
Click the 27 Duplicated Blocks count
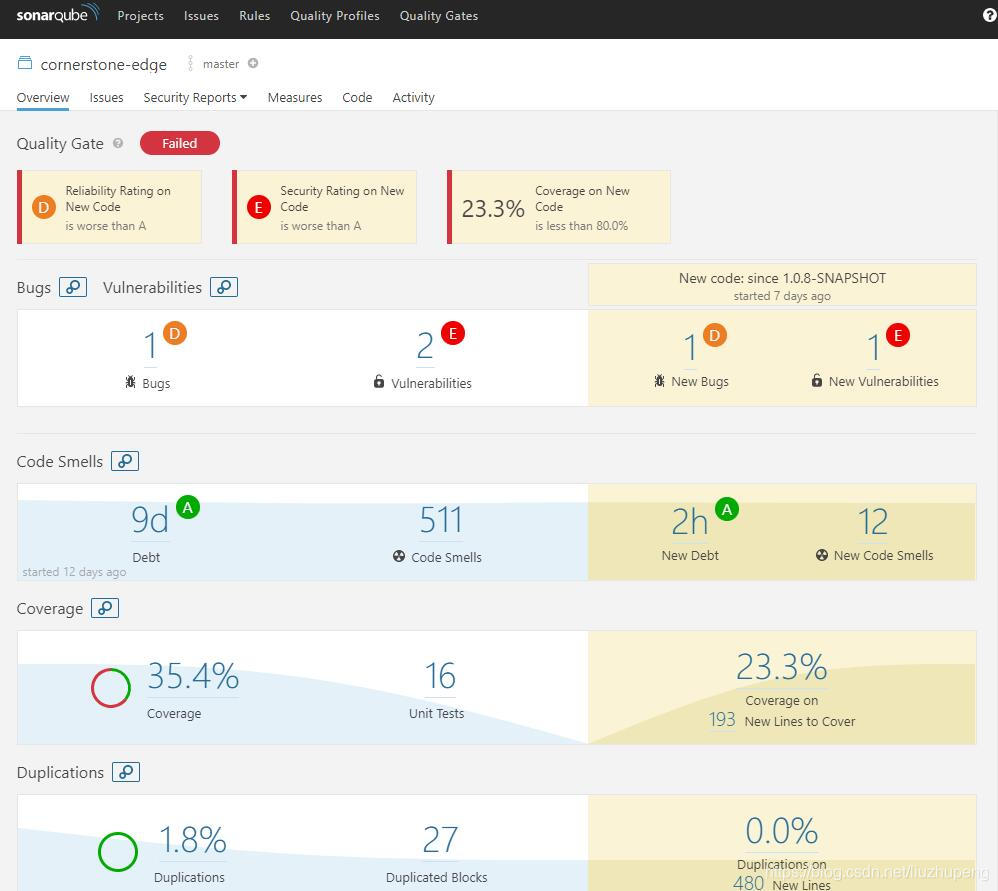(x=440, y=840)
